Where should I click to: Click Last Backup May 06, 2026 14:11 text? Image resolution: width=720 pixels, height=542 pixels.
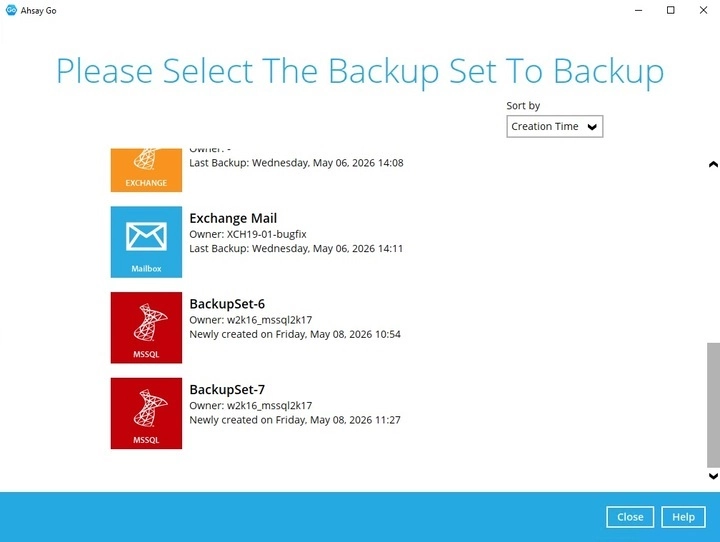[296, 248]
